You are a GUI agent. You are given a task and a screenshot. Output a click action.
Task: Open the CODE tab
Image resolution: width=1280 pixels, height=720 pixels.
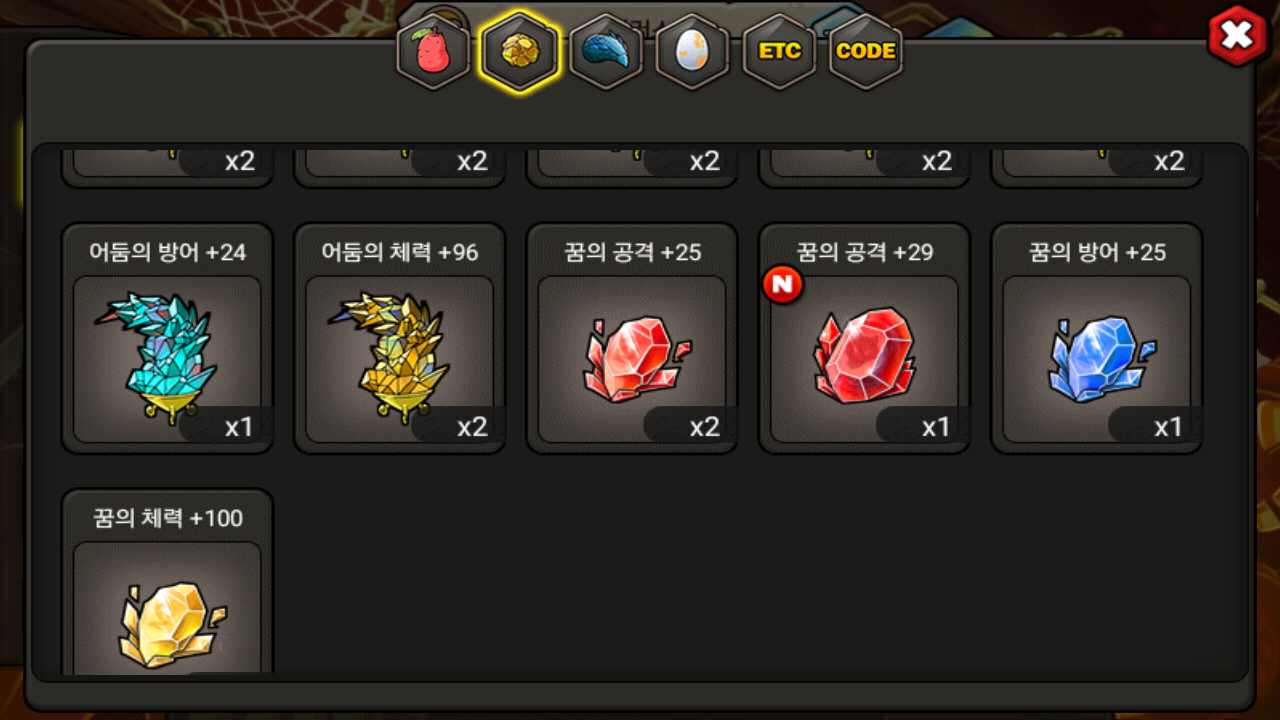click(x=866, y=52)
